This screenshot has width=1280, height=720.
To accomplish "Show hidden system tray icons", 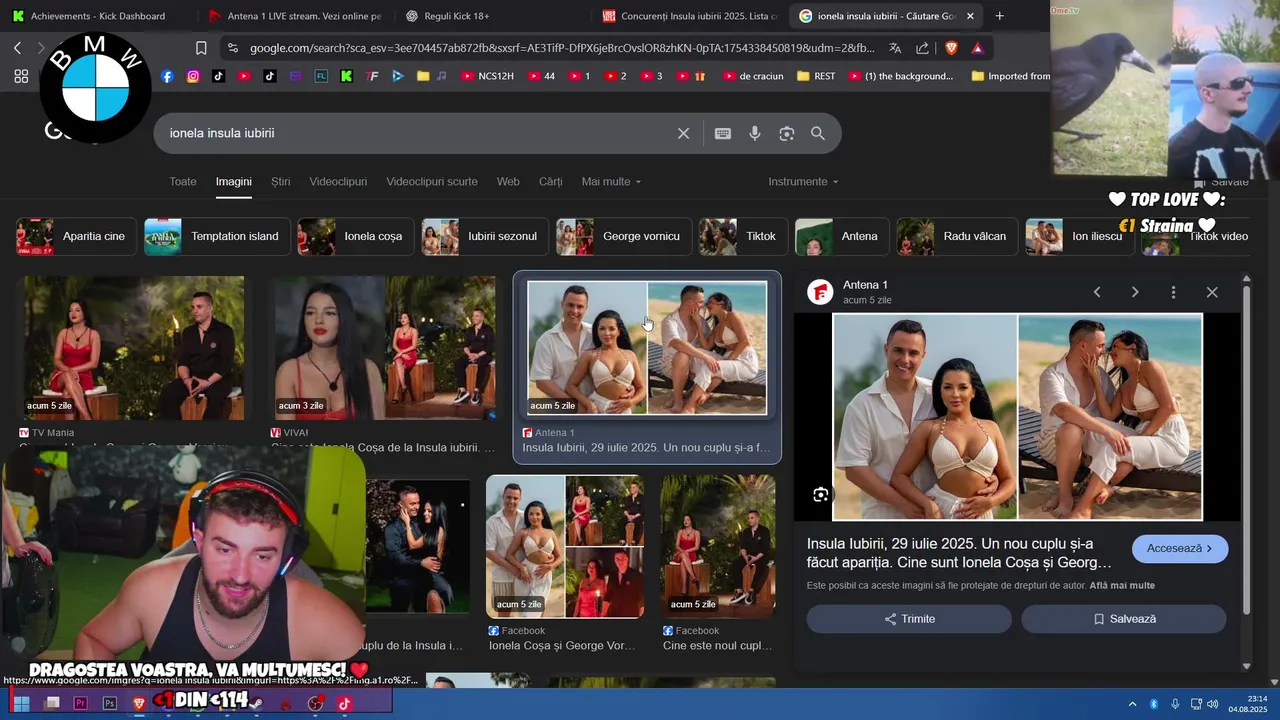I will pyautogui.click(x=1132, y=704).
